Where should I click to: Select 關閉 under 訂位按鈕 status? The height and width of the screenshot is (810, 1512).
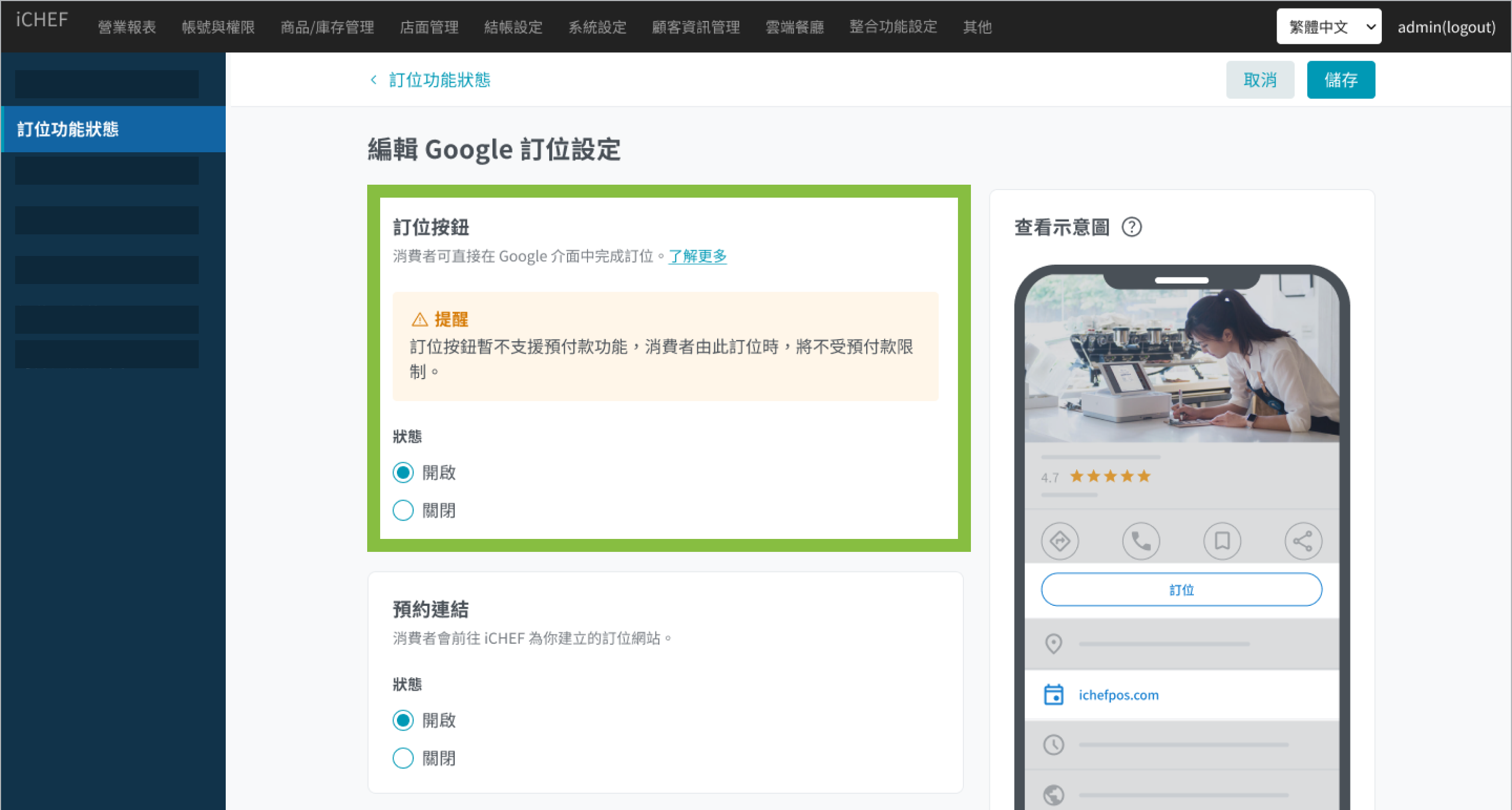click(x=403, y=510)
